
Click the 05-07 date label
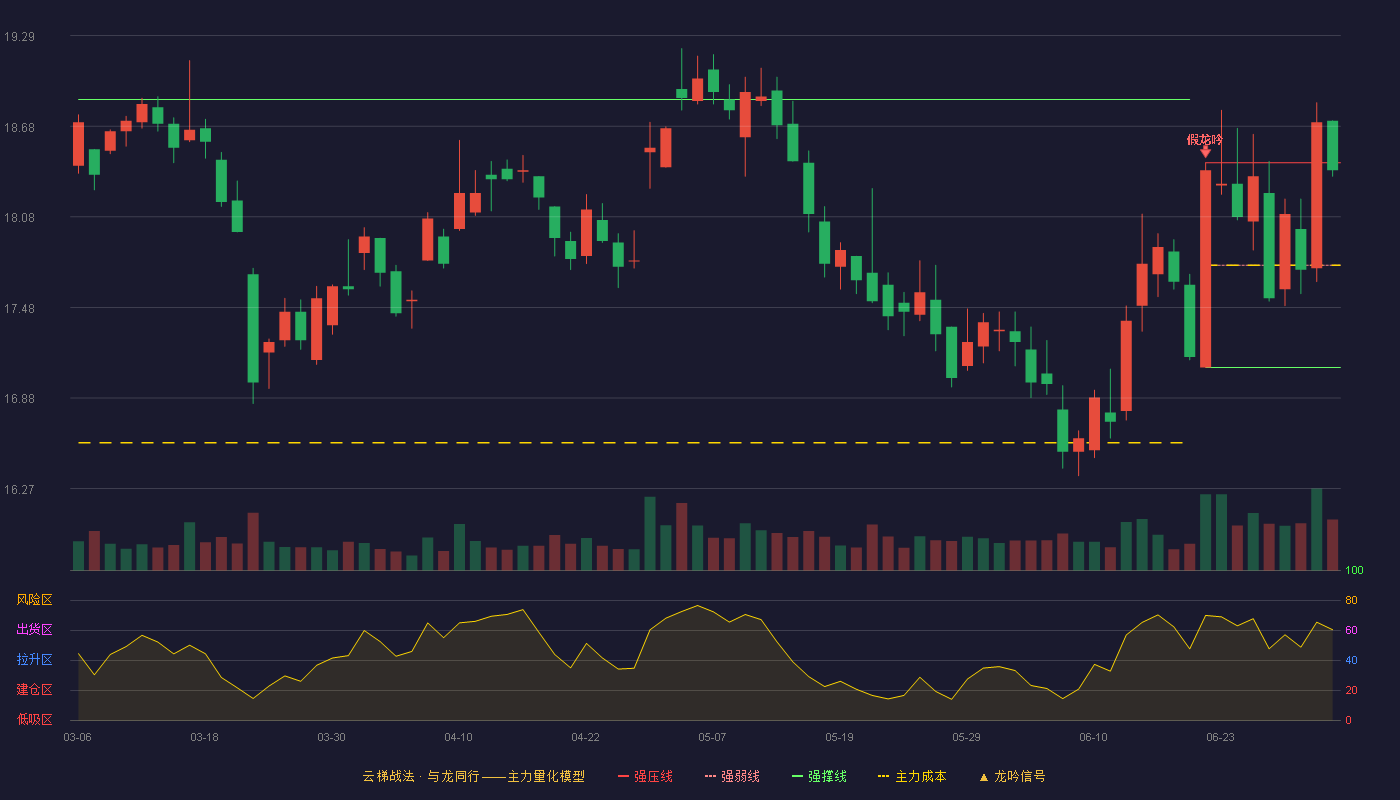712,737
